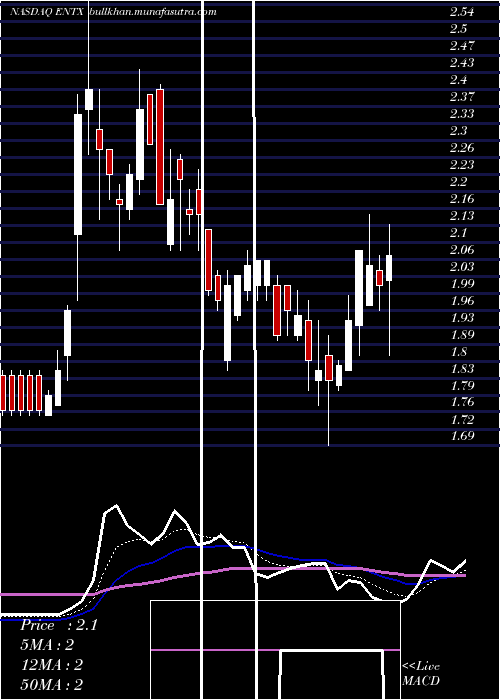Click the 2.37 price axis label
Screen dimensions: 500x700
click(x=462, y=97)
